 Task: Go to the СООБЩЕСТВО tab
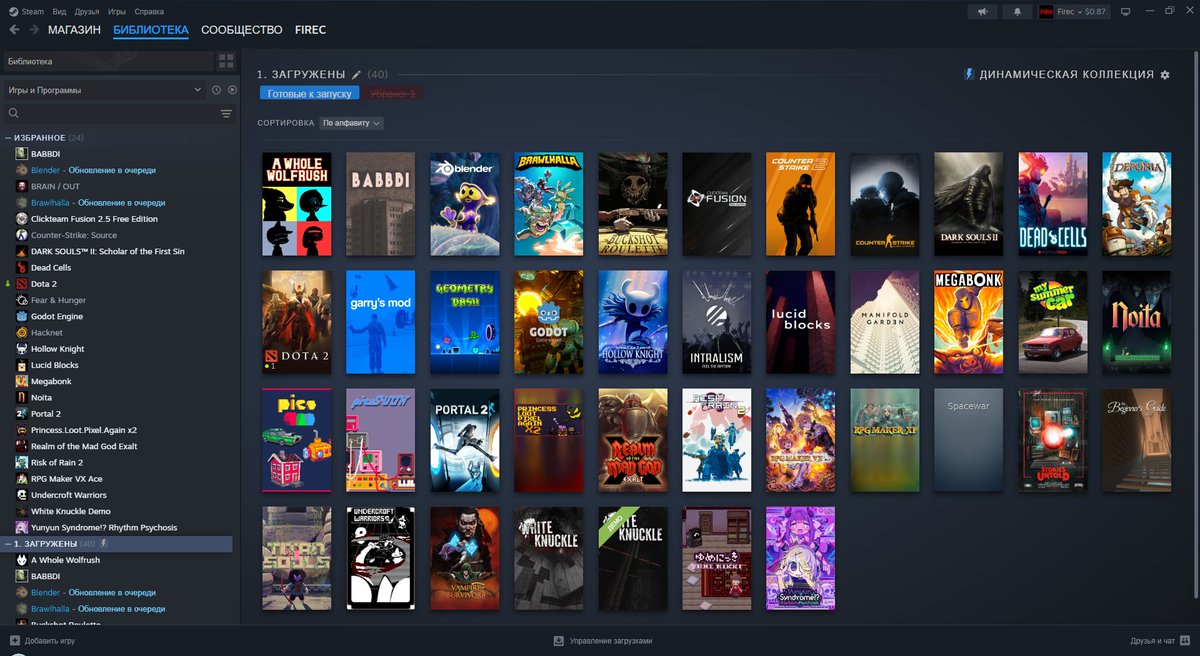pos(241,30)
